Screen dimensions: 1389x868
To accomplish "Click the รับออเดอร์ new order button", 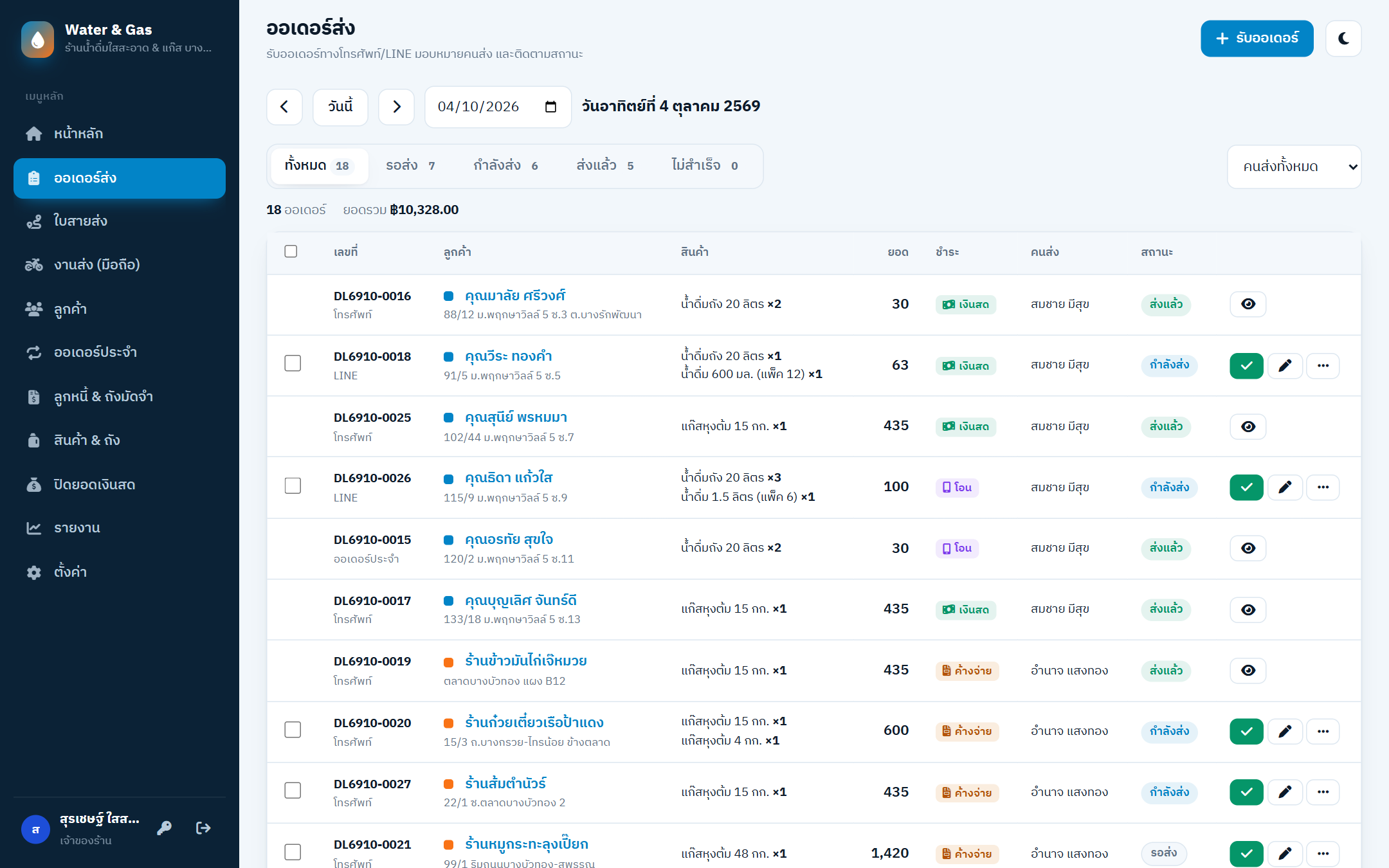I will 1257,39.
